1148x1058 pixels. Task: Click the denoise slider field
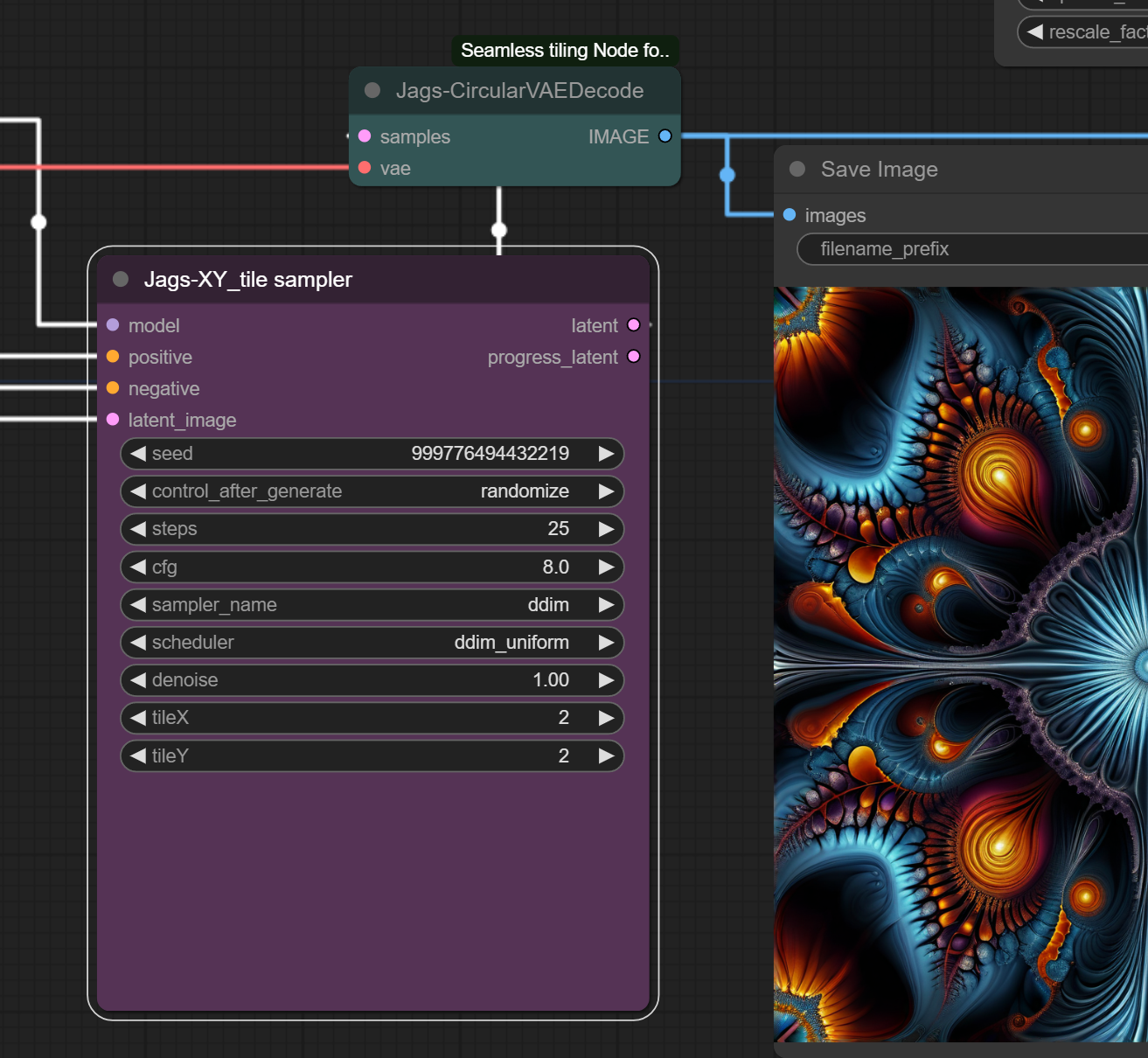tap(372, 680)
